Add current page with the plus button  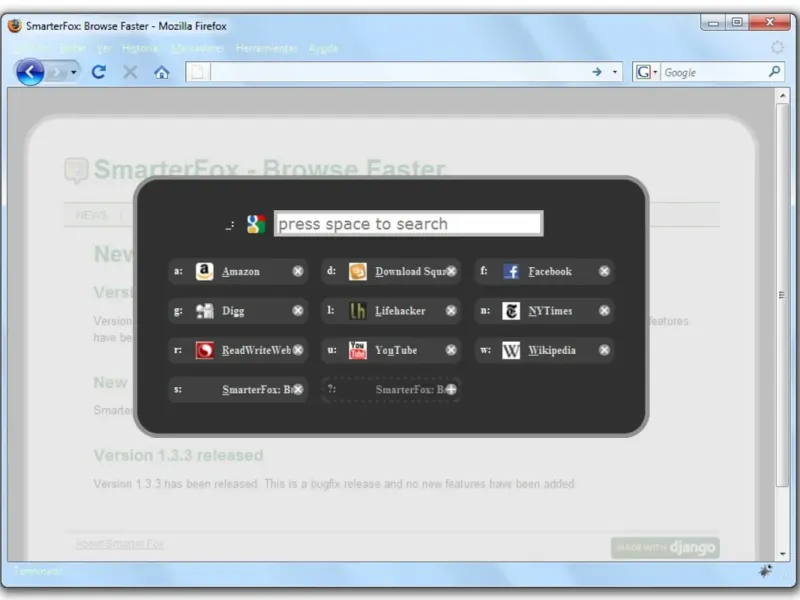click(x=451, y=389)
